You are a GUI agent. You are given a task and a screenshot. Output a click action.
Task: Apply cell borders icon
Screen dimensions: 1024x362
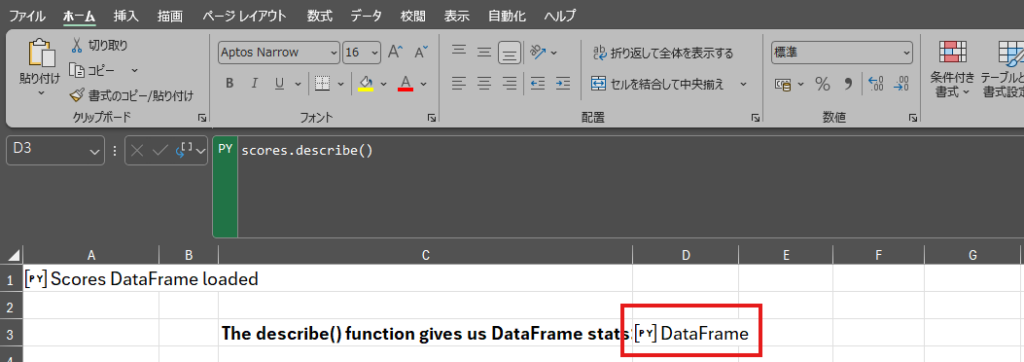[322, 83]
